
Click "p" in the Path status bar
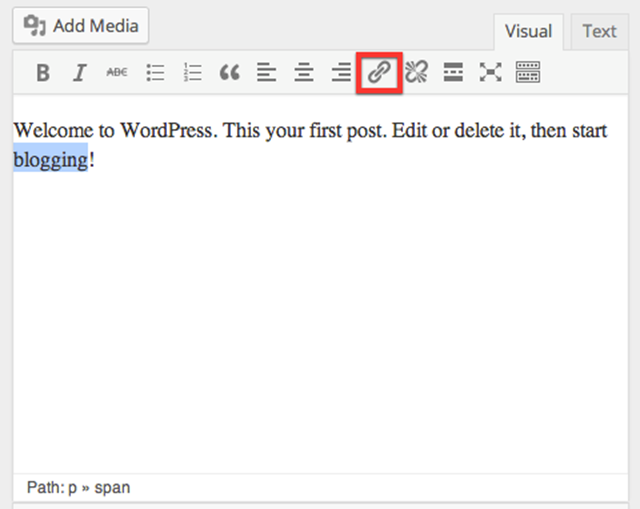[72, 488]
